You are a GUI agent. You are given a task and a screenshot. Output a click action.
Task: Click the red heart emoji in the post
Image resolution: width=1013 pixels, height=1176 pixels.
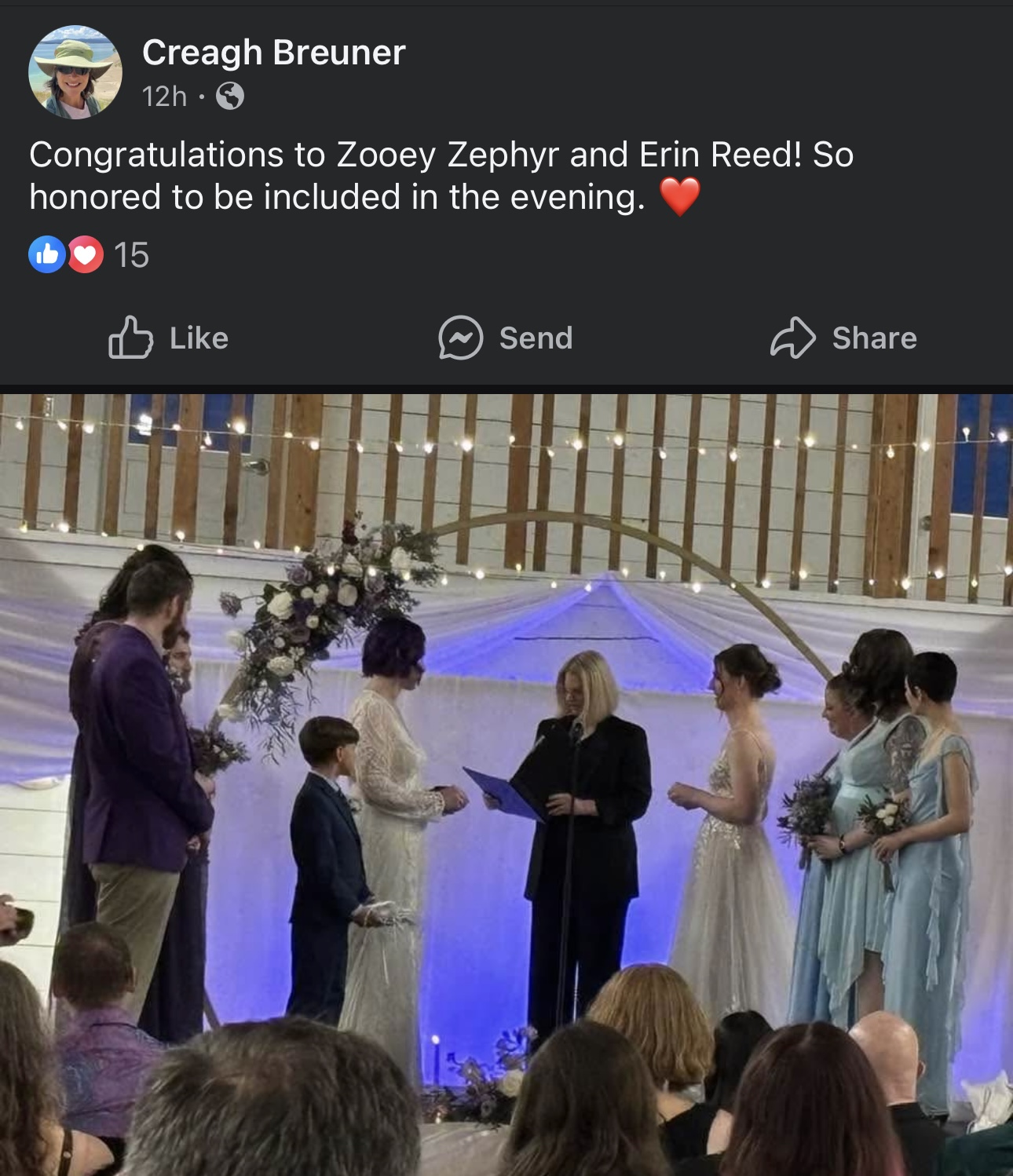[679, 197]
